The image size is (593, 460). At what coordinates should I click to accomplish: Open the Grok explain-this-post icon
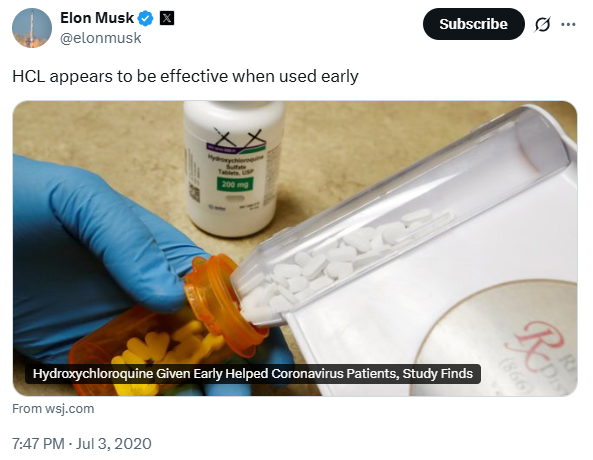[542, 24]
